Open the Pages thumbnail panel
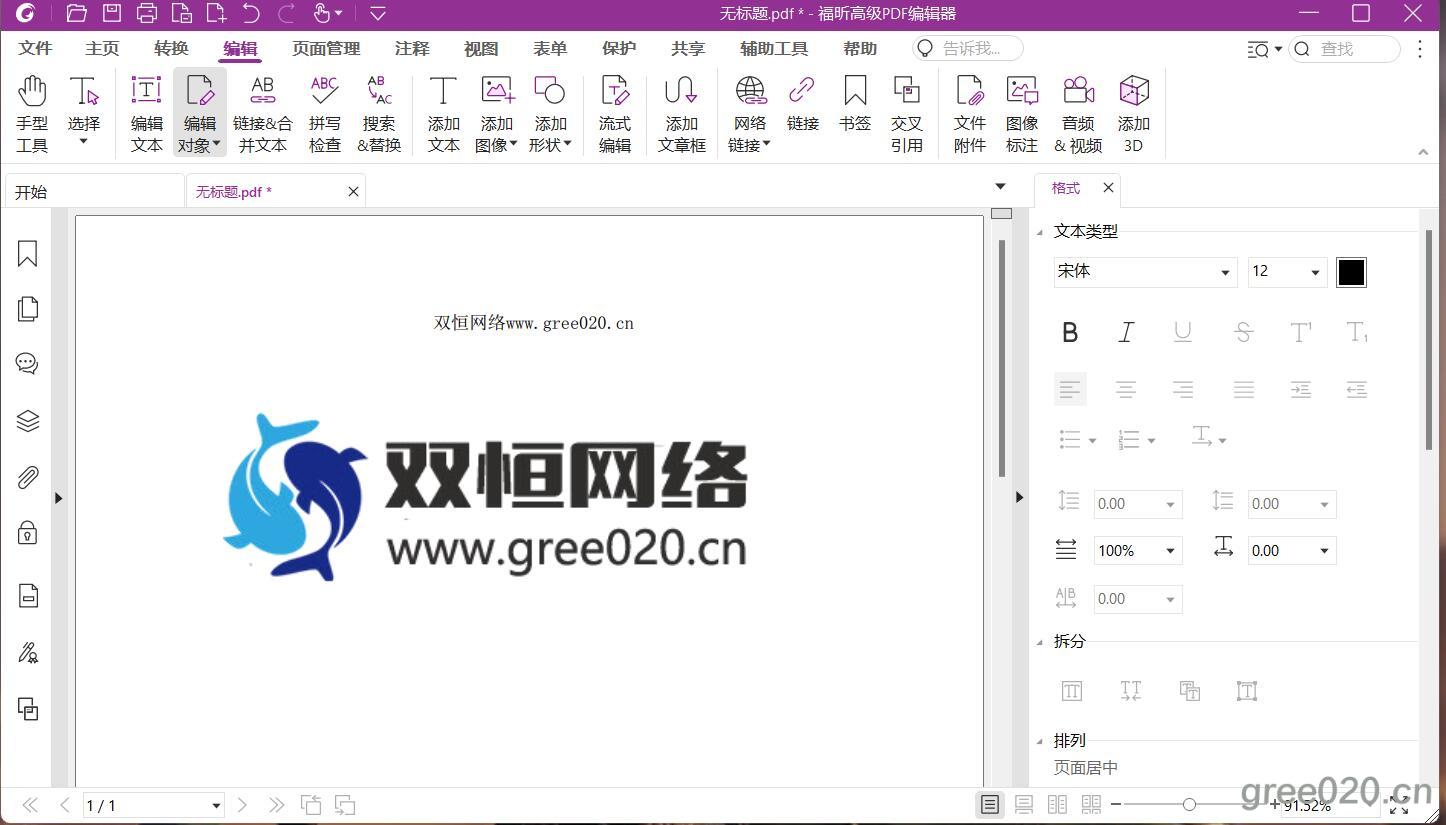 [28, 309]
